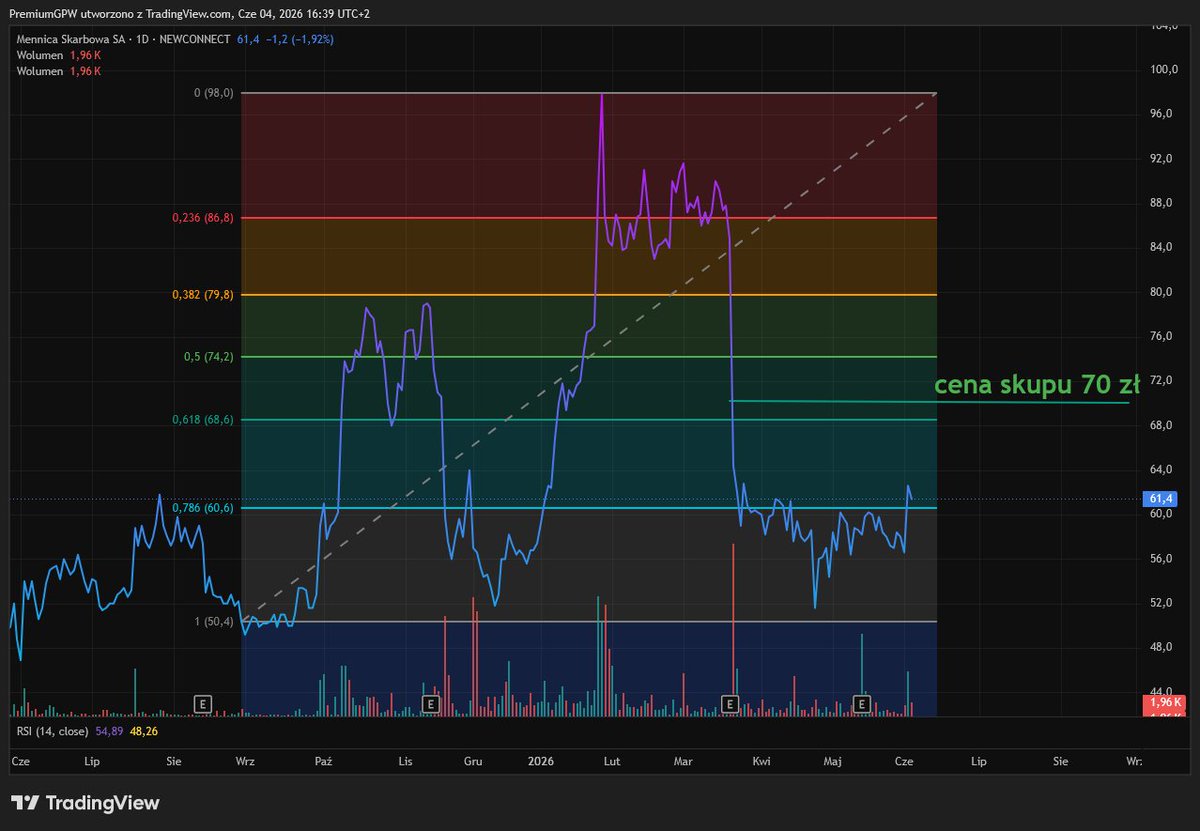Click the Gru label on the time axis
Viewport: 1200px width, 831px height.
(x=473, y=761)
